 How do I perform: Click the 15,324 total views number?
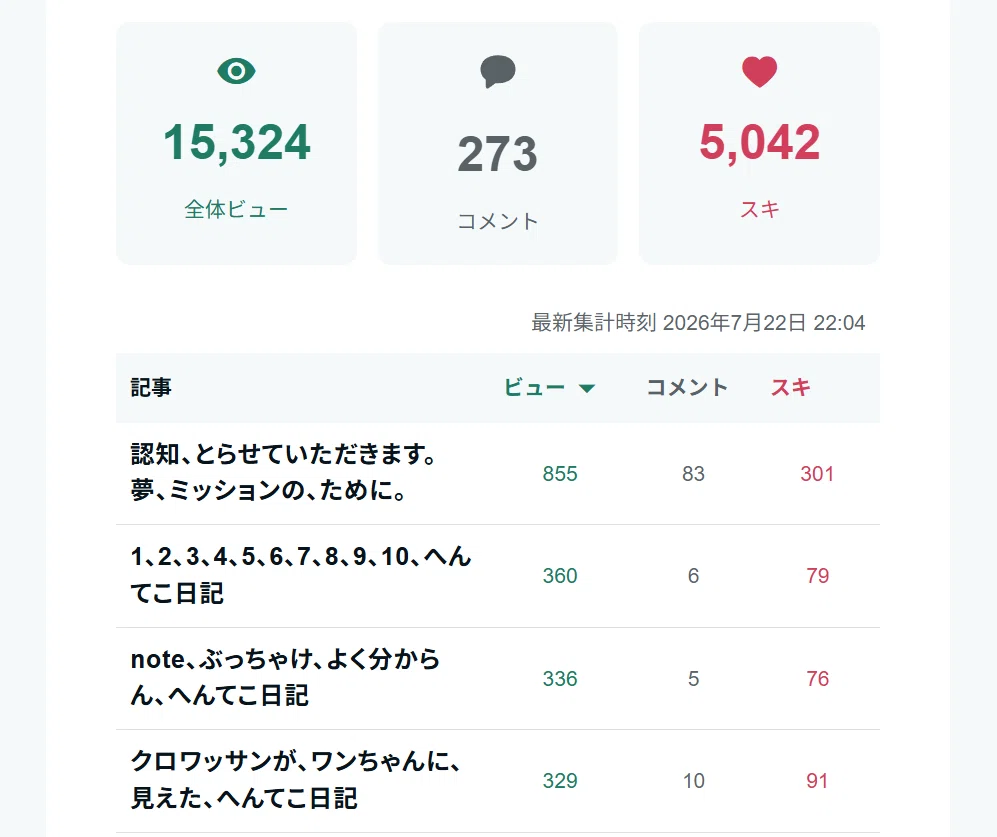coord(237,142)
